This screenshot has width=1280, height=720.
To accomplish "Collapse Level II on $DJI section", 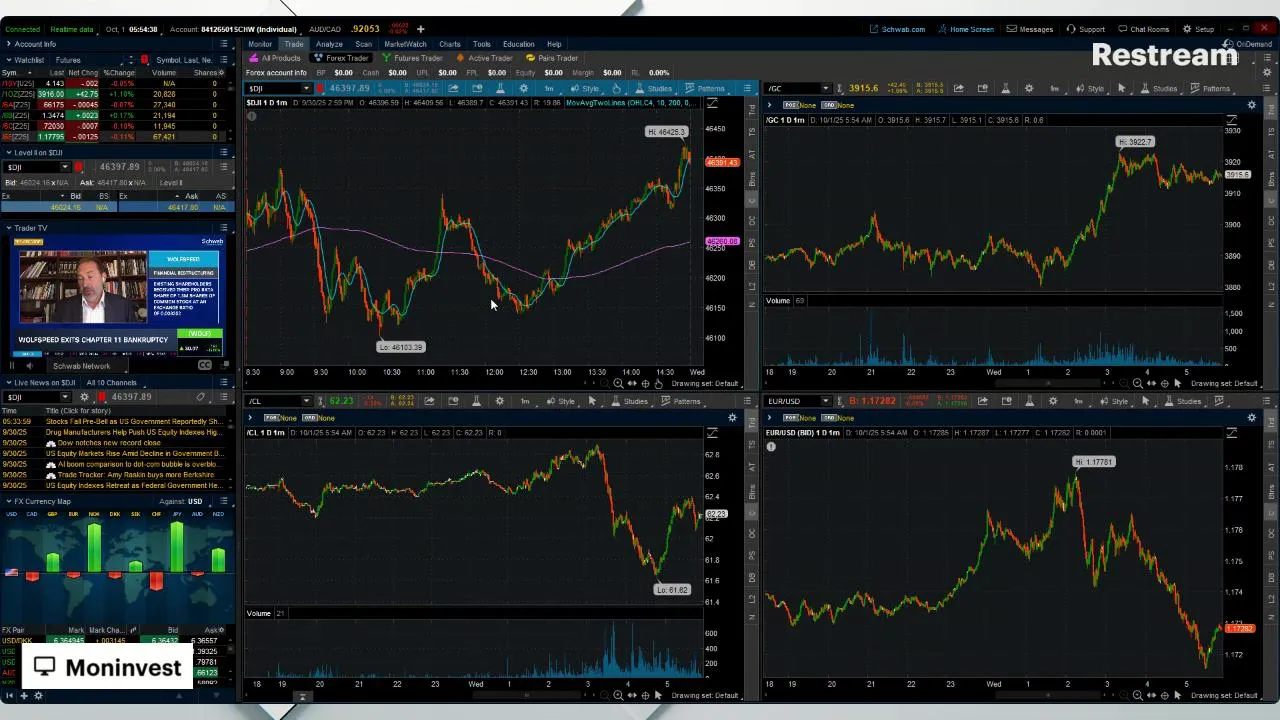I will tap(8, 153).
